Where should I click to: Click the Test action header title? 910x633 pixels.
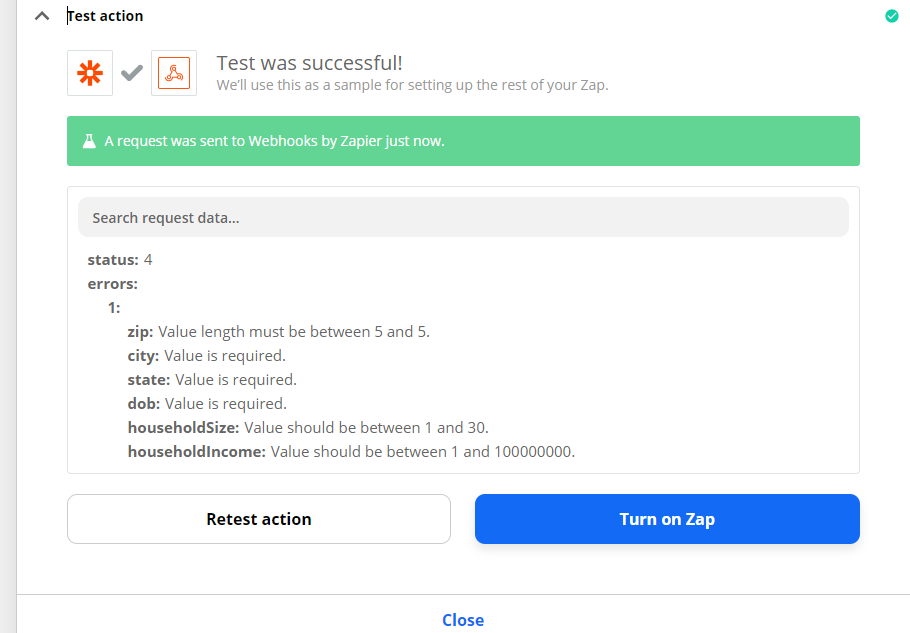pos(105,16)
